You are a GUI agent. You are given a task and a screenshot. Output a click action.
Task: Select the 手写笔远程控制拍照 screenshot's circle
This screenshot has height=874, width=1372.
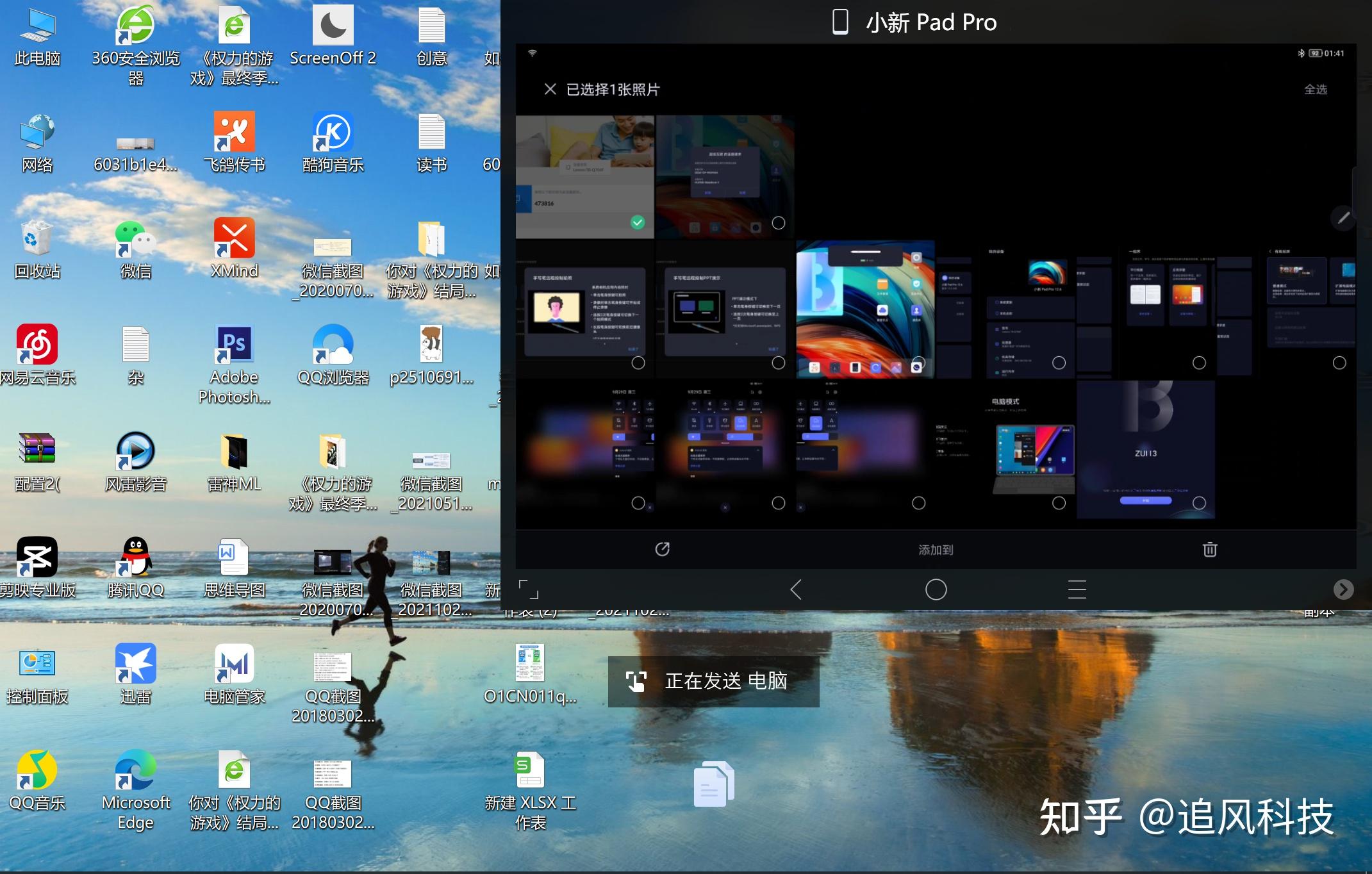[x=638, y=363]
